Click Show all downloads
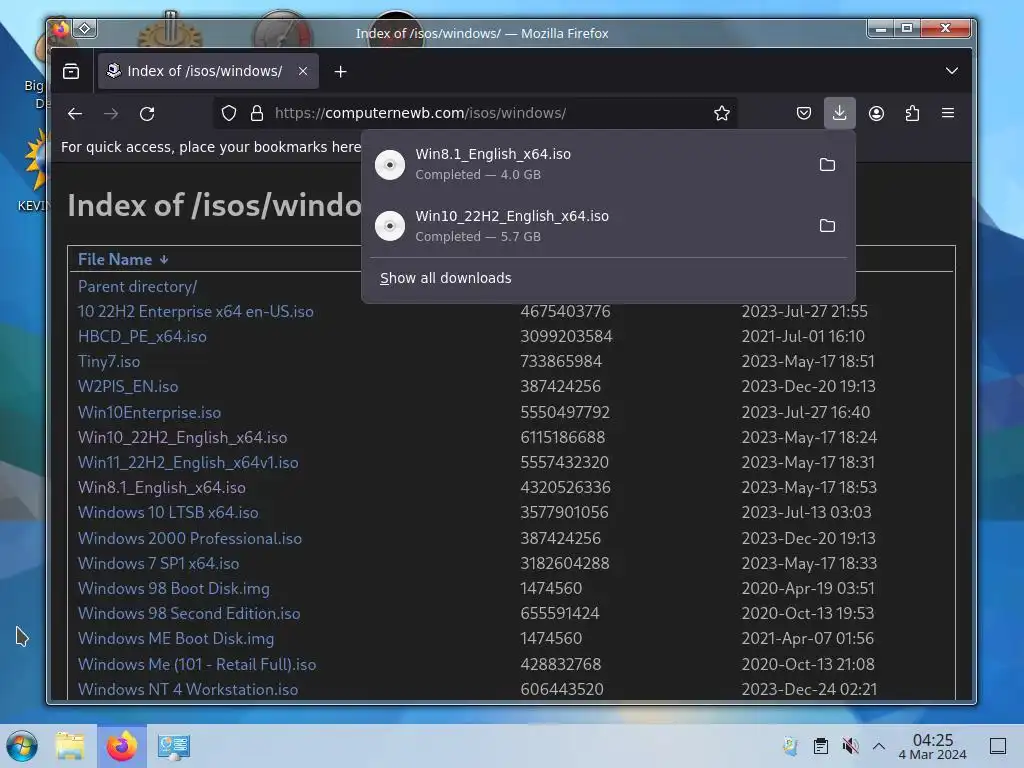The width and height of the screenshot is (1024, 768). pos(445,278)
